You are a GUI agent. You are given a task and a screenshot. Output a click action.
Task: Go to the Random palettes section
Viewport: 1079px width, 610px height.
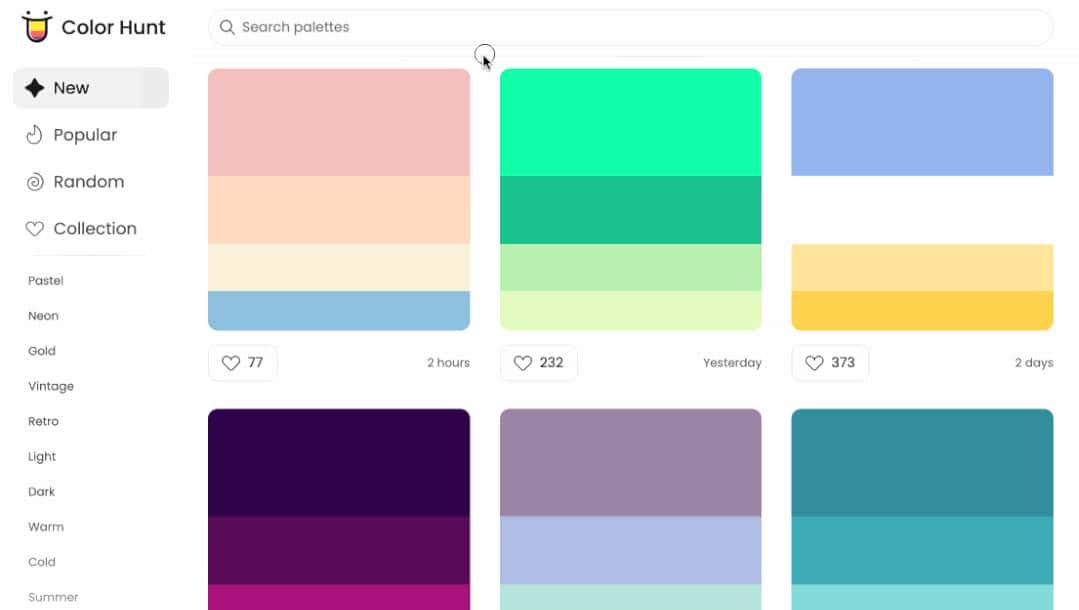coord(88,182)
